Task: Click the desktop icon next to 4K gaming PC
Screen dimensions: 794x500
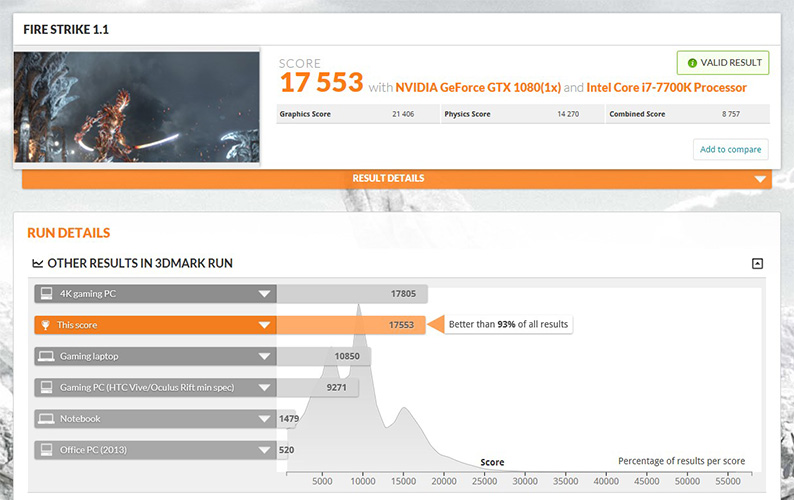Action: pos(47,294)
